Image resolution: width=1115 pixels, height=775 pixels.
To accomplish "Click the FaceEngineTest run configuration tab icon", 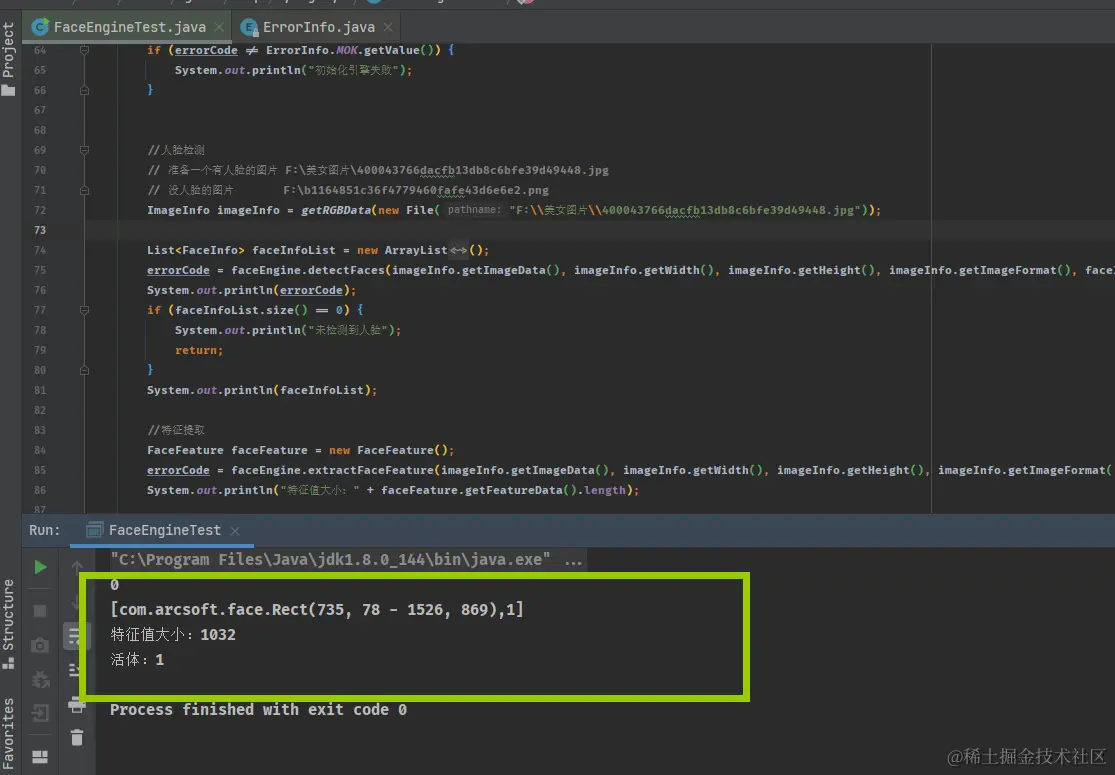I will click(x=95, y=530).
